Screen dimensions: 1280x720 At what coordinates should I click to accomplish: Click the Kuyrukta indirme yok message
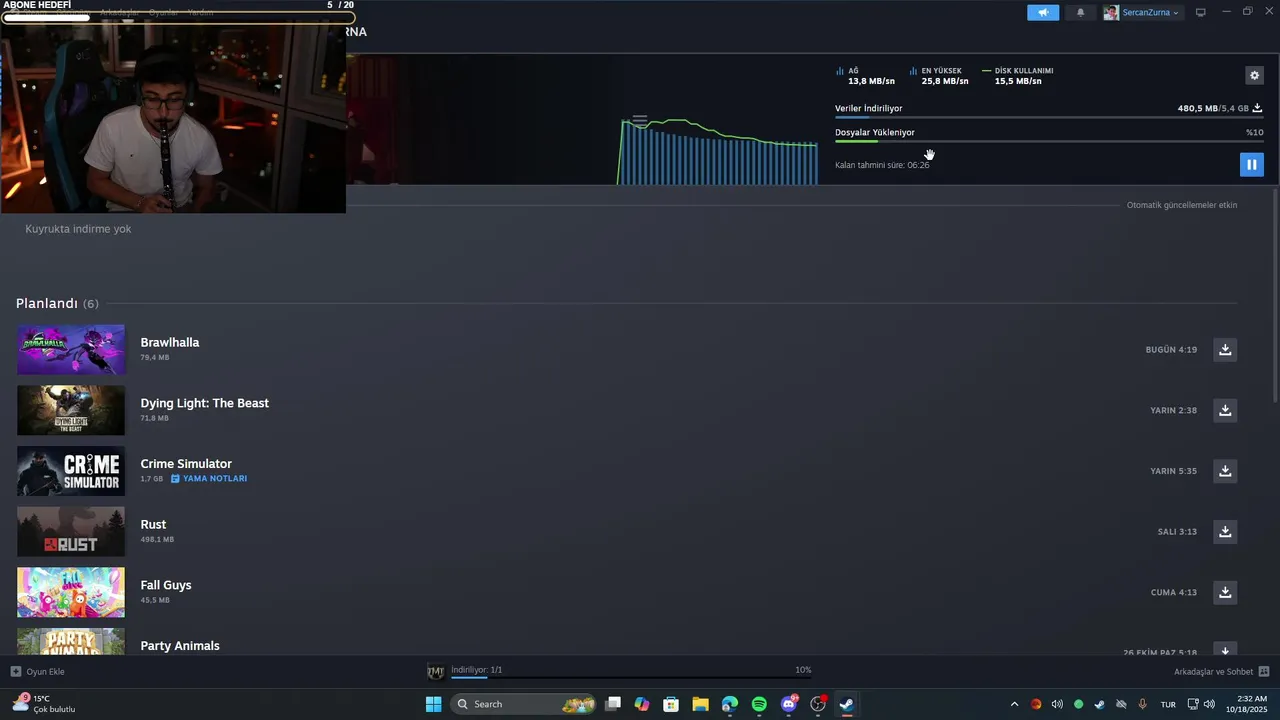tap(78, 229)
